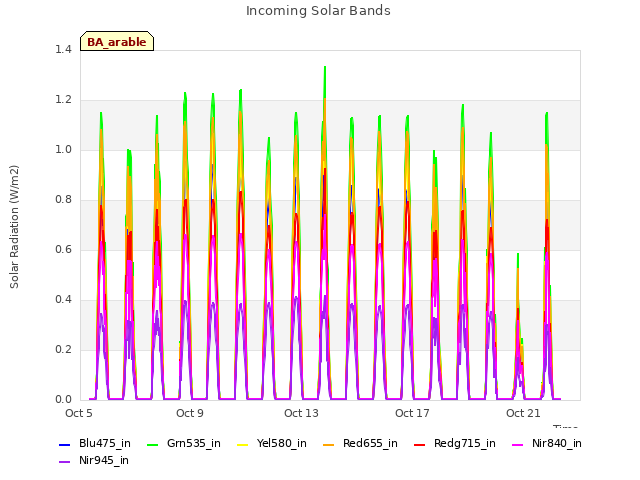Select the Nir945_in legend label
Viewport: 640px width, 480px height.
tap(104, 461)
